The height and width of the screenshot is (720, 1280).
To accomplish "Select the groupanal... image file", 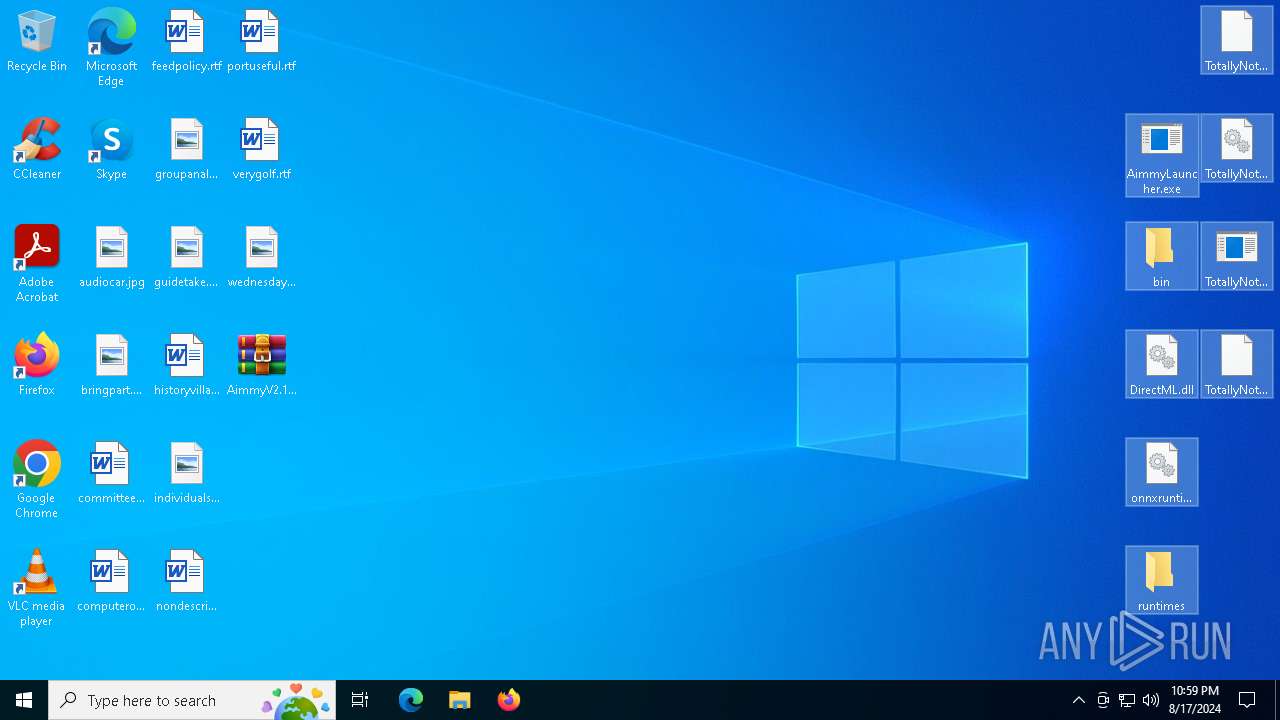I will coord(186,150).
